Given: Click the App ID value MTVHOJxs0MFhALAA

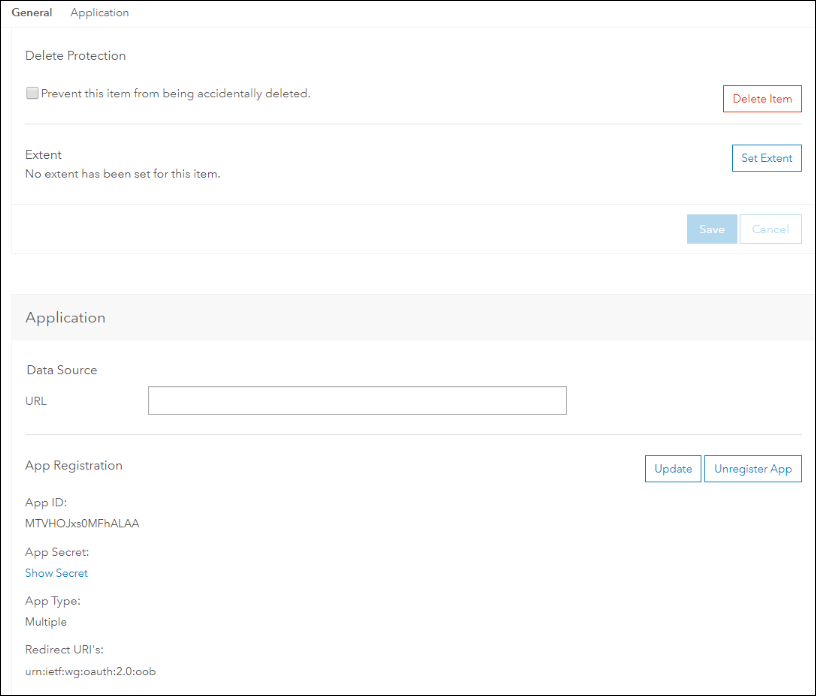Looking at the screenshot, I should [82, 523].
